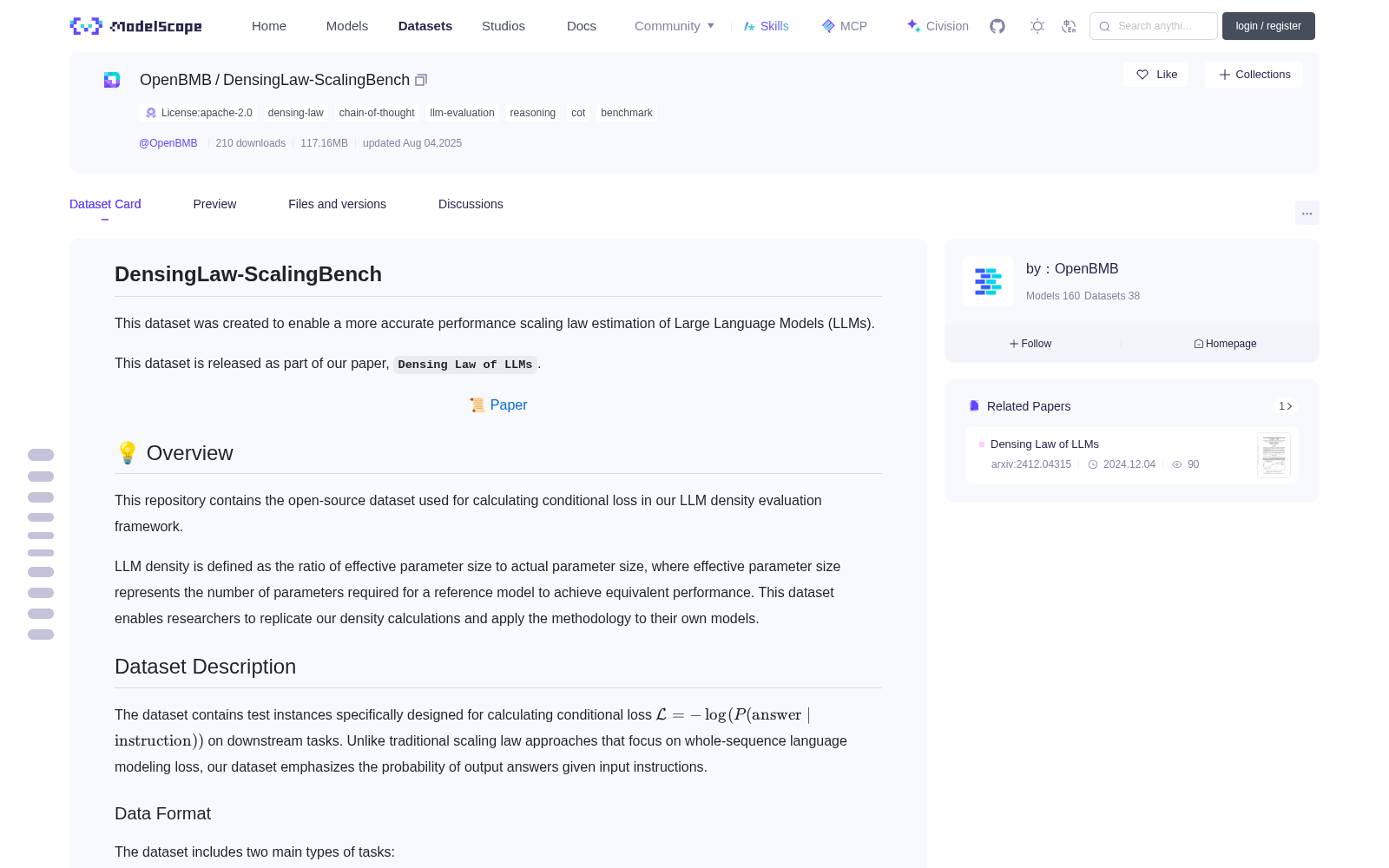Click the ModelScope logo
This screenshot has width=1389, height=868.
pyautogui.click(x=136, y=26)
